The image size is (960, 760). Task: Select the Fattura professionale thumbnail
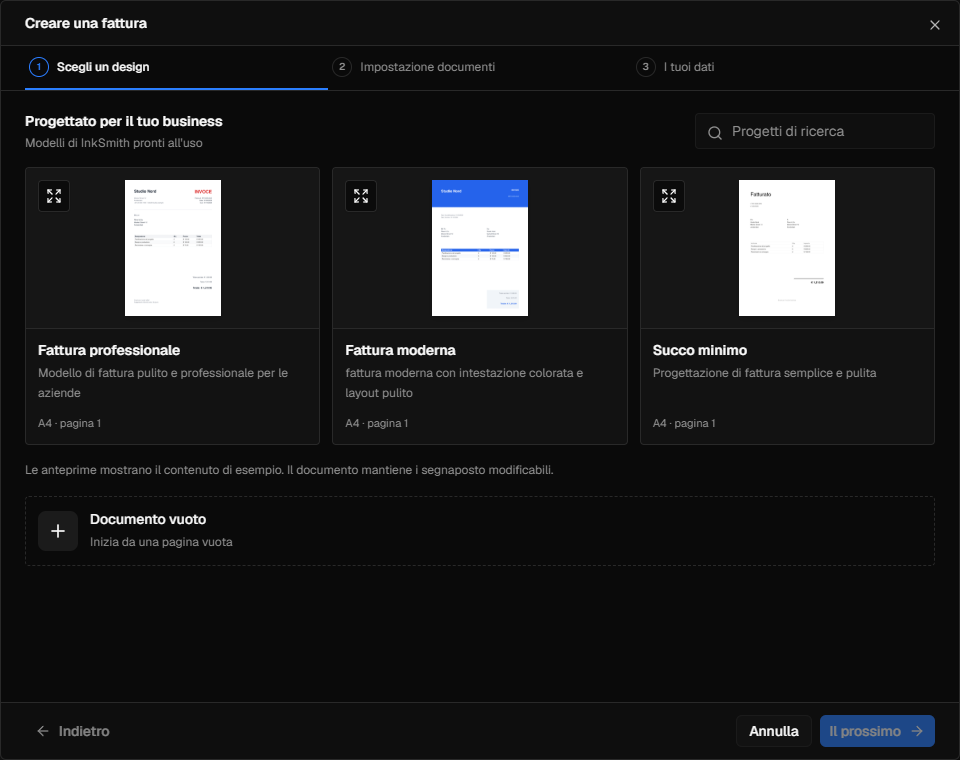173,248
